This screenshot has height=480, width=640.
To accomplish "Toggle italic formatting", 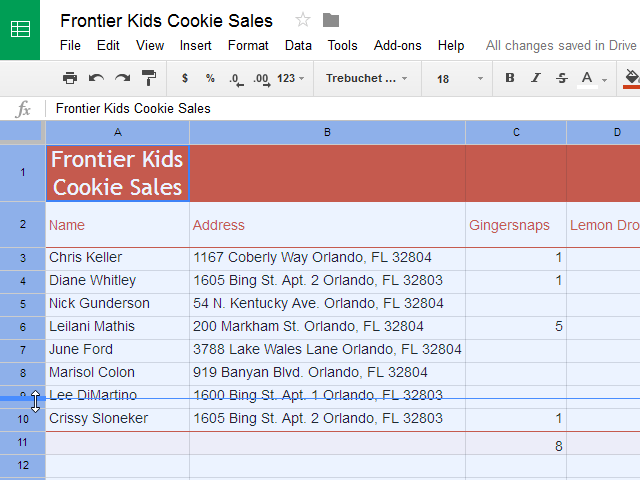I will pos(536,78).
